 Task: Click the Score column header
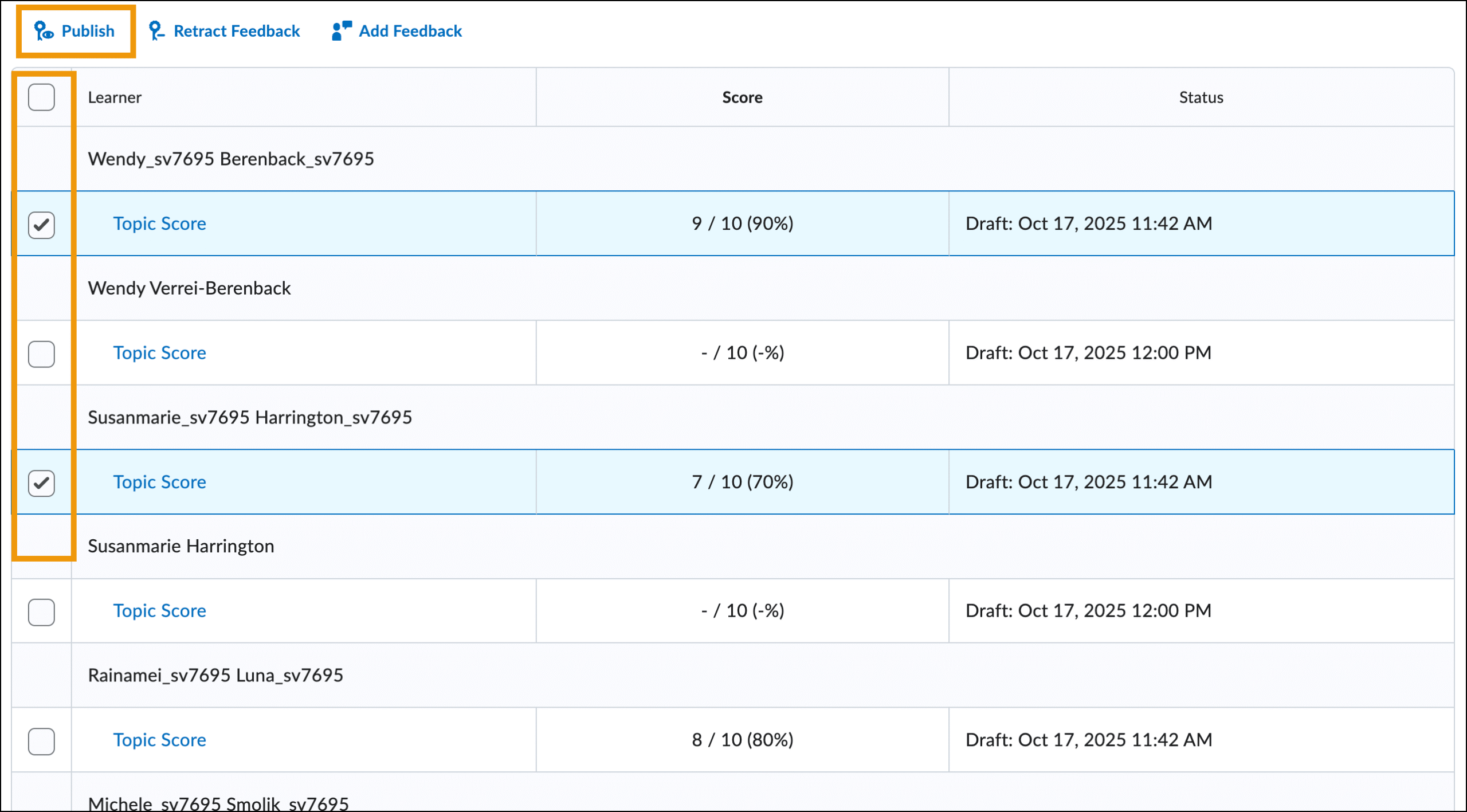click(742, 97)
